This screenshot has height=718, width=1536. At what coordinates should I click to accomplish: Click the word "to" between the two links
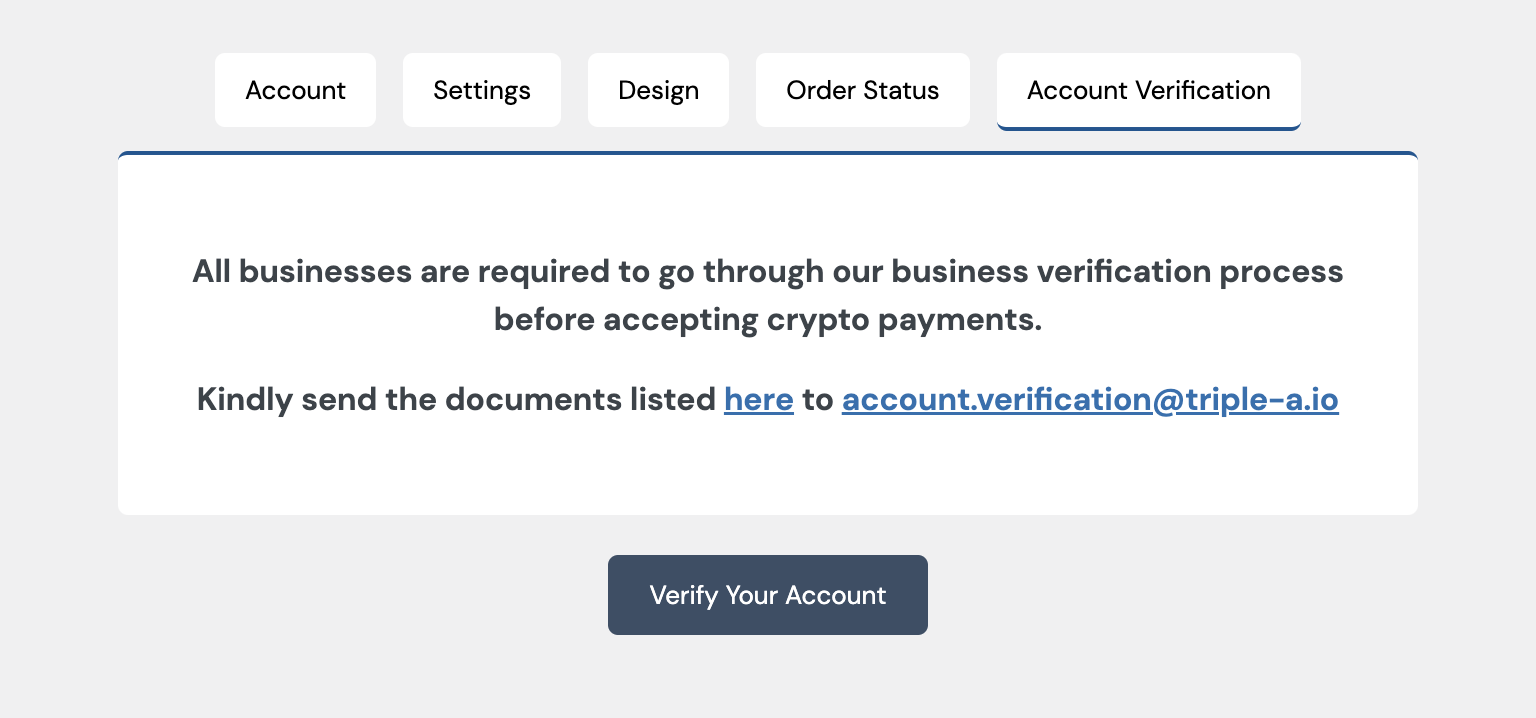[x=817, y=400]
